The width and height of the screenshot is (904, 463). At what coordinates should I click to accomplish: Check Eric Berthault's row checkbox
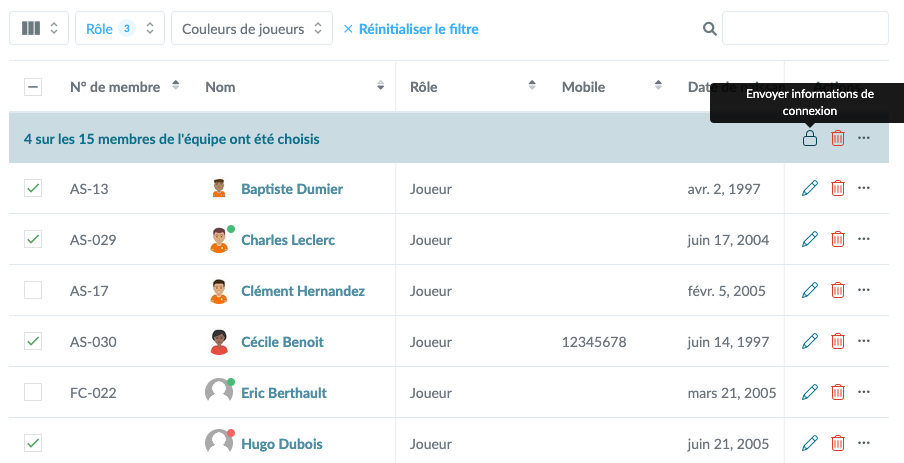tap(33, 392)
